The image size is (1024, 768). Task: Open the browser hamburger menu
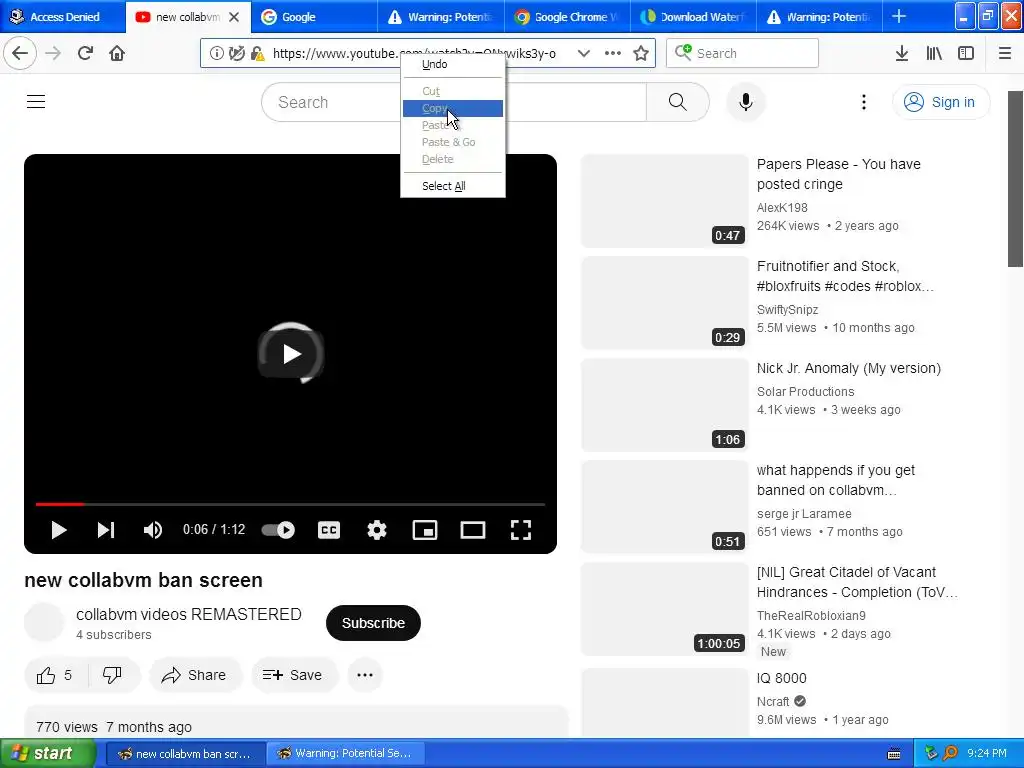pyautogui.click(x=1005, y=53)
